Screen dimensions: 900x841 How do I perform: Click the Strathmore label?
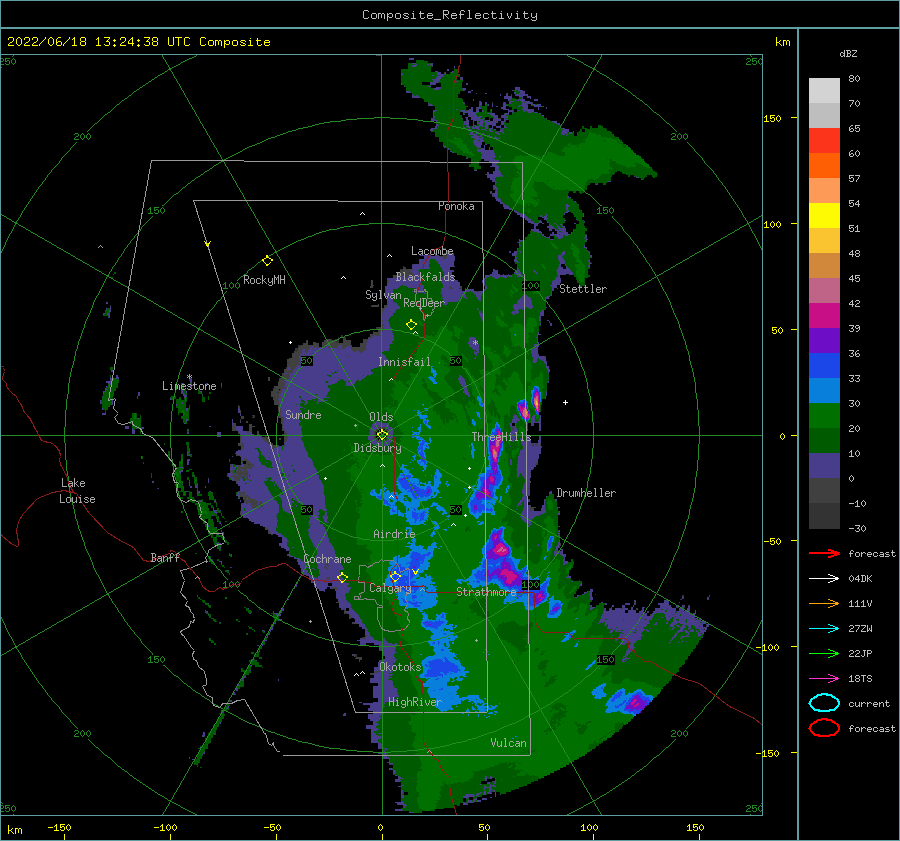pyautogui.click(x=486, y=592)
